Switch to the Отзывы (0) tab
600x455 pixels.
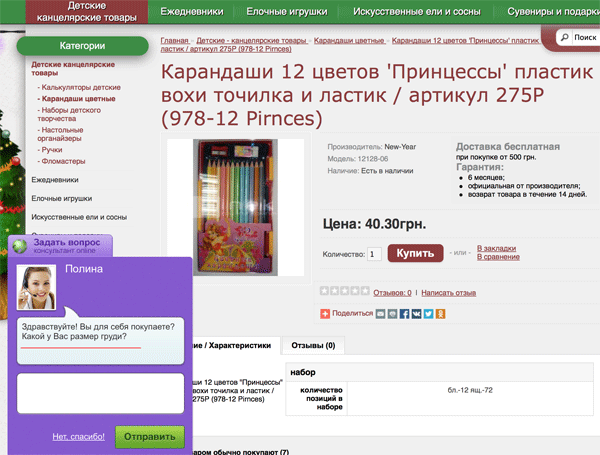pyautogui.click(x=313, y=345)
